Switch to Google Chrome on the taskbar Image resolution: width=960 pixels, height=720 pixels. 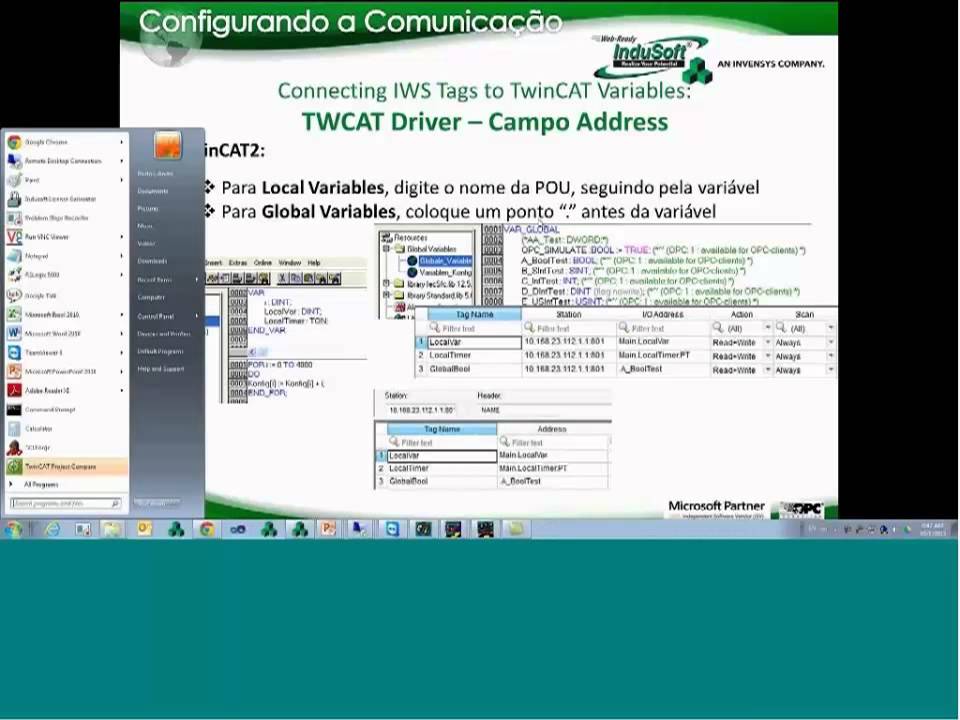pyautogui.click(x=207, y=529)
